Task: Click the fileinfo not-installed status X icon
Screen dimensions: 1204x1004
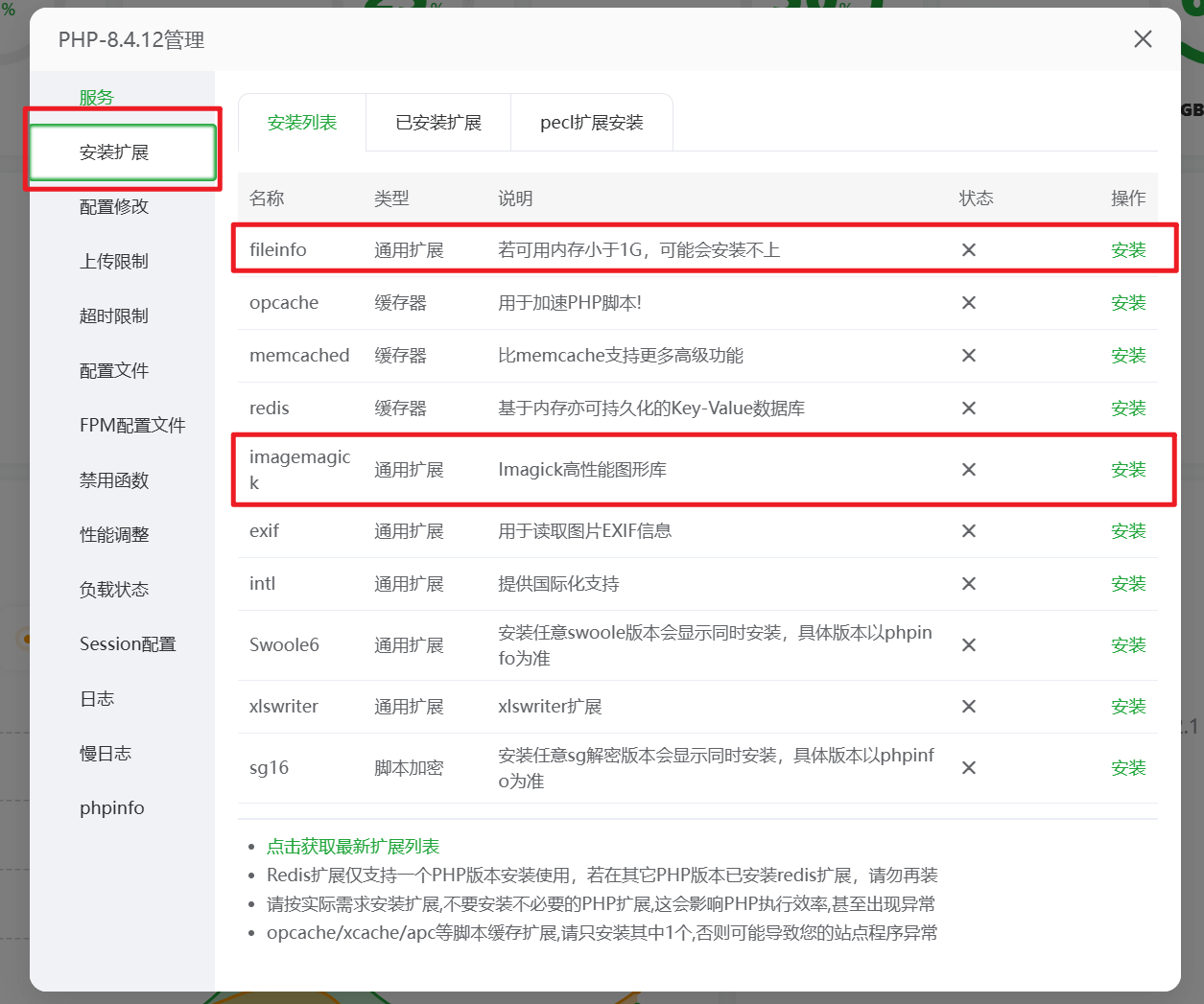Action: pos(969,250)
